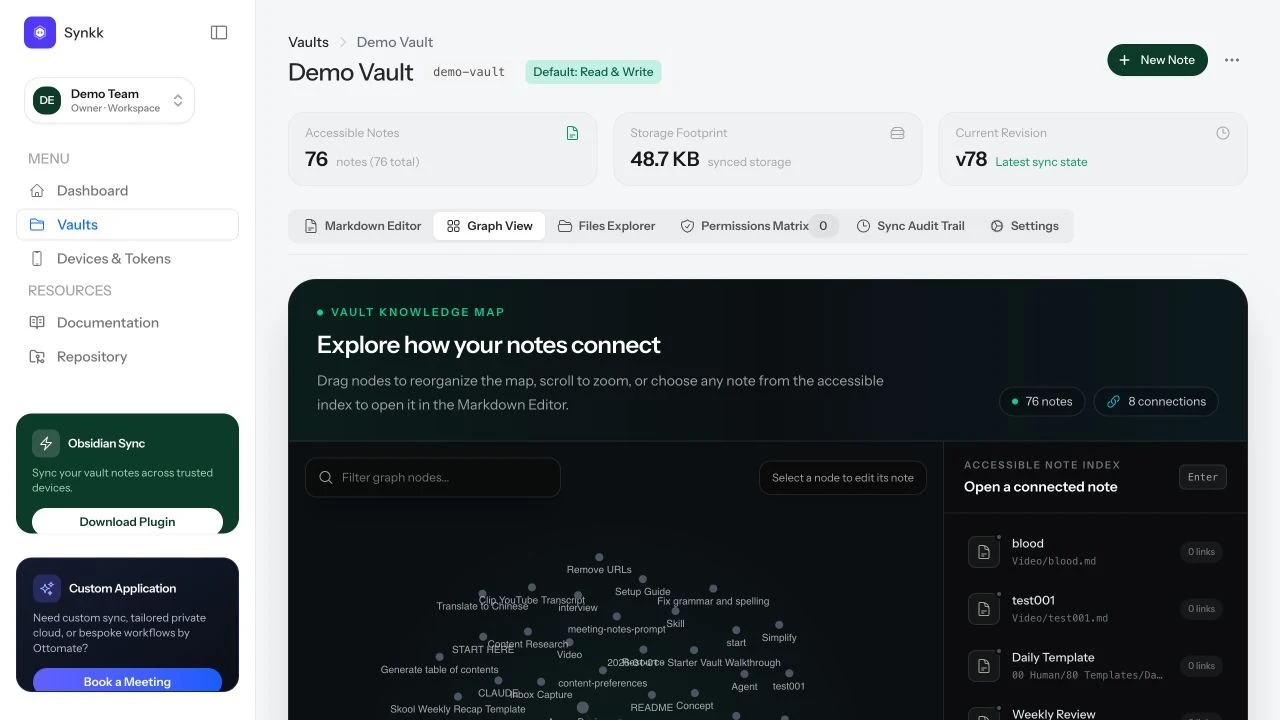Click the Latest sync state text
The height and width of the screenshot is (720, 1280).
(x=1041, y=162)
